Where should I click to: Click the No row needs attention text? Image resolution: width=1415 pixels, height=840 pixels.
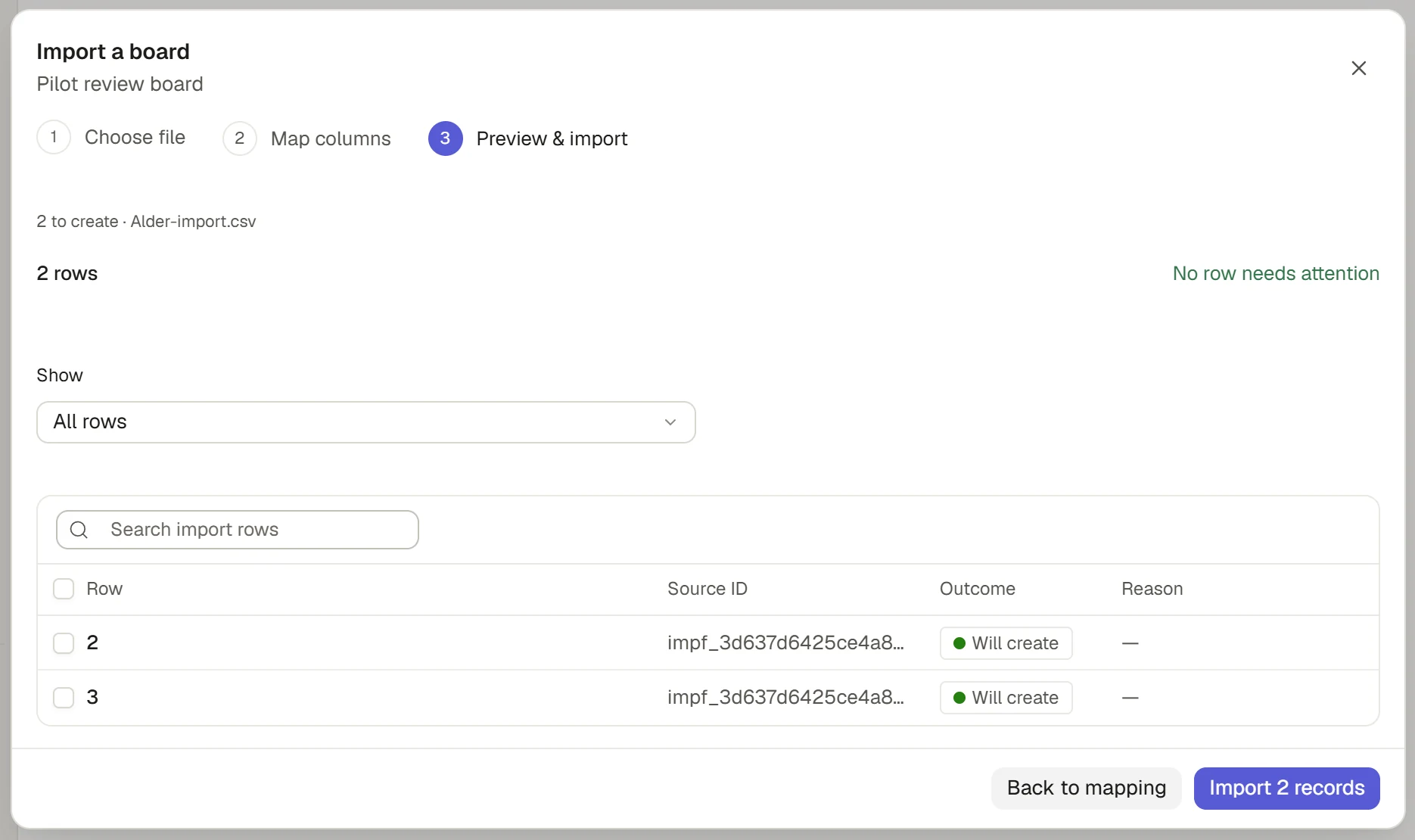pyautogui.click(x=1276, y=273)
